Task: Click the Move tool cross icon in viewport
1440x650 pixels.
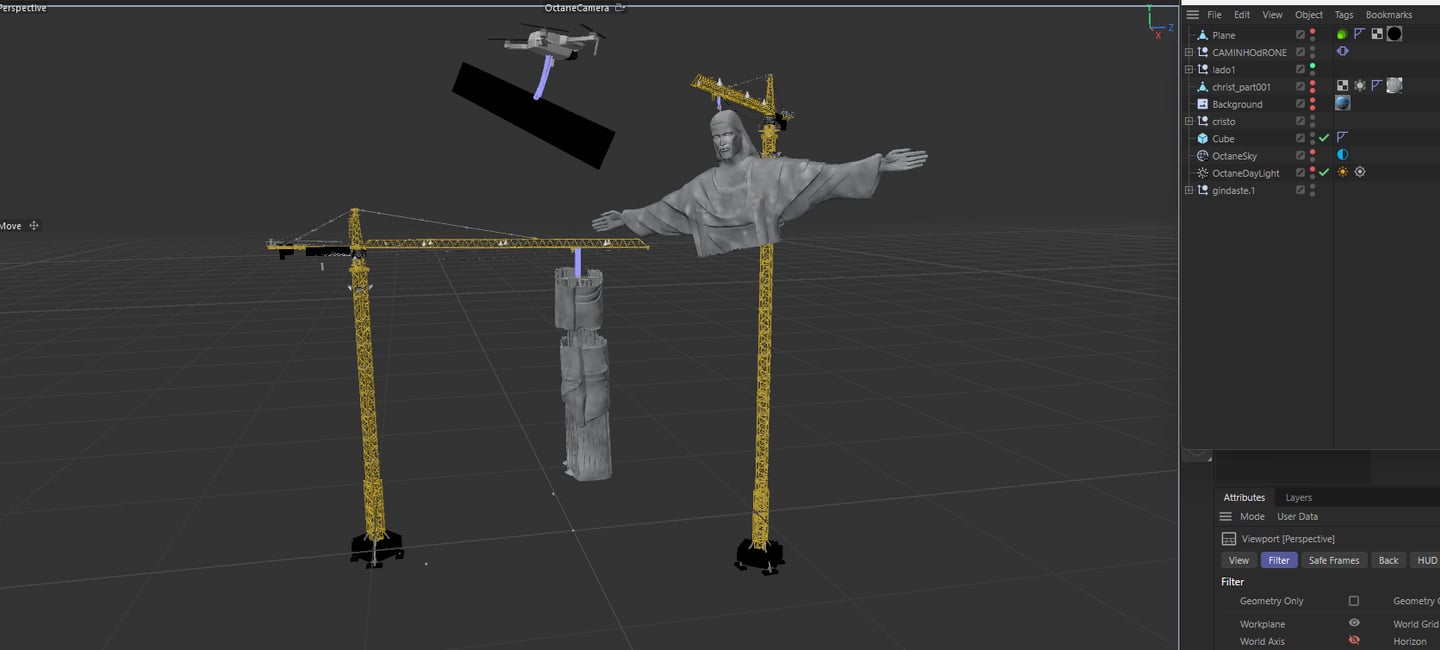Action: (x=34, y=226)
